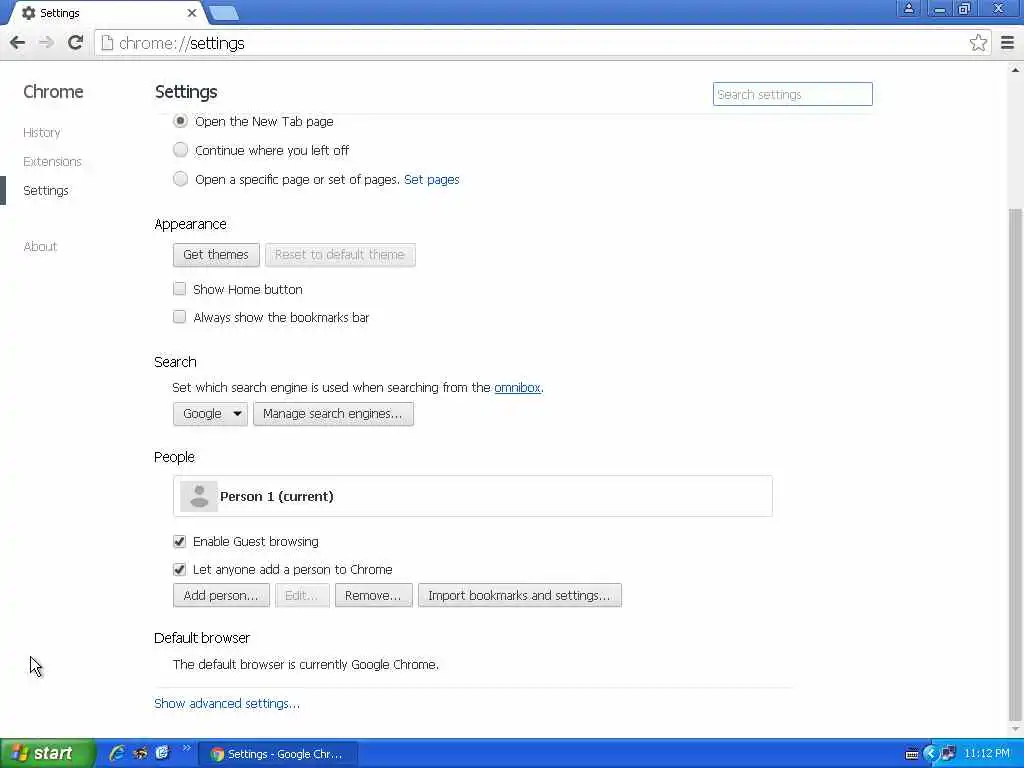Viewport: 1024px width, 768px height.
Task: Open Import bookmarks and settings
Action: [x=520, y=596]
